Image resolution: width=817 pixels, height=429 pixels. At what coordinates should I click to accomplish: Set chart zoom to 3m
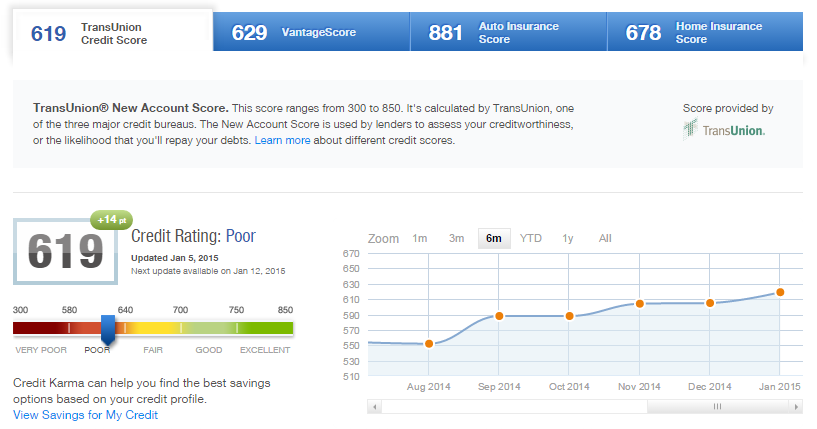point(456,238)
